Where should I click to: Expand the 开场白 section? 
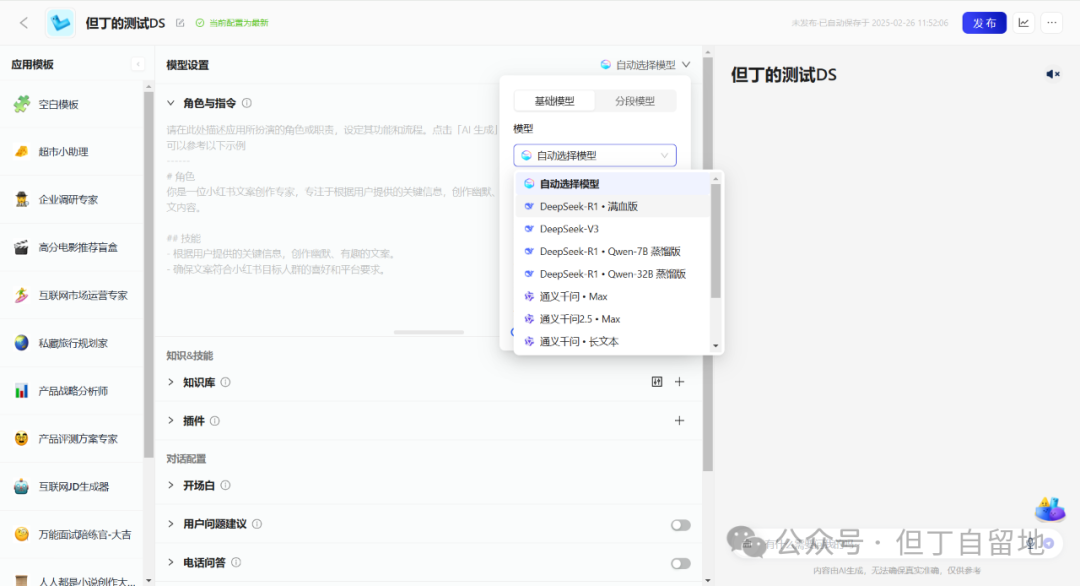tap(172, 486)
